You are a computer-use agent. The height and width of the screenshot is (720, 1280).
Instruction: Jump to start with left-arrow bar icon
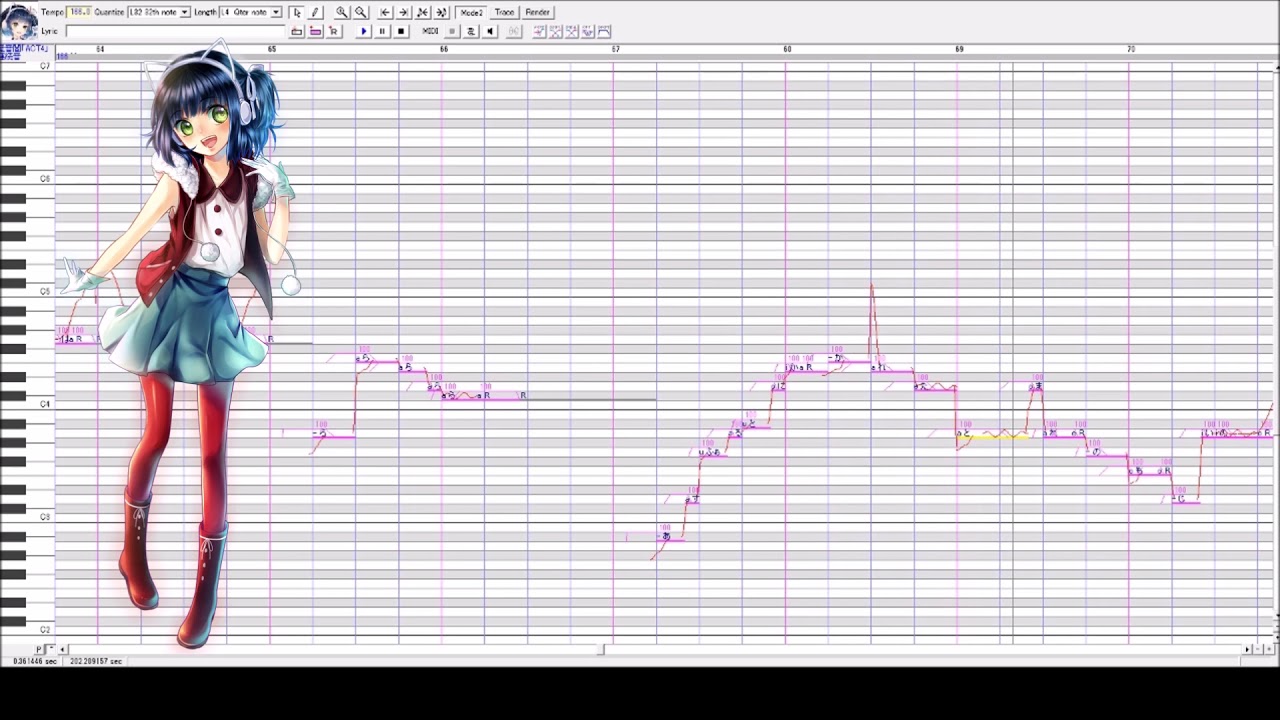point(385,12)
